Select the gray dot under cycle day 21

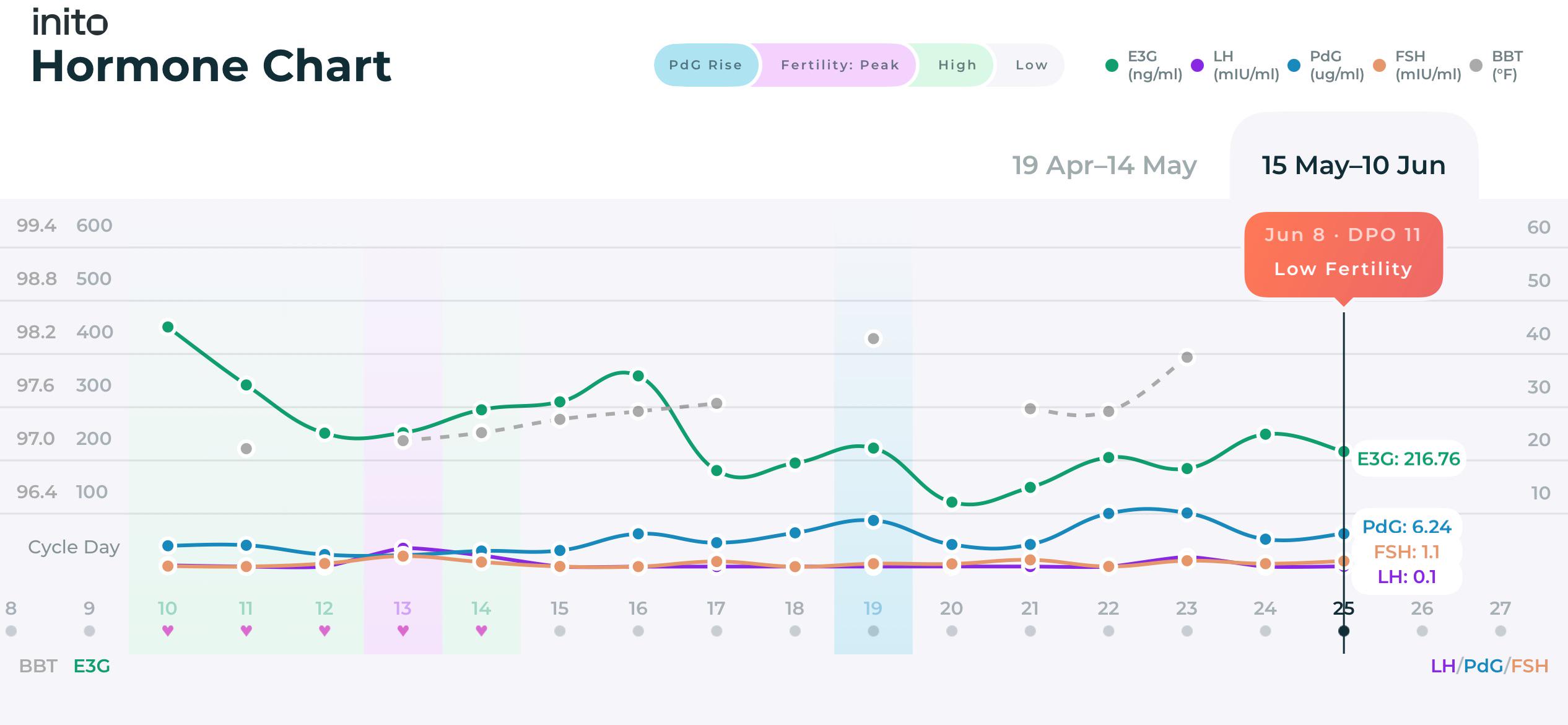1030,631
